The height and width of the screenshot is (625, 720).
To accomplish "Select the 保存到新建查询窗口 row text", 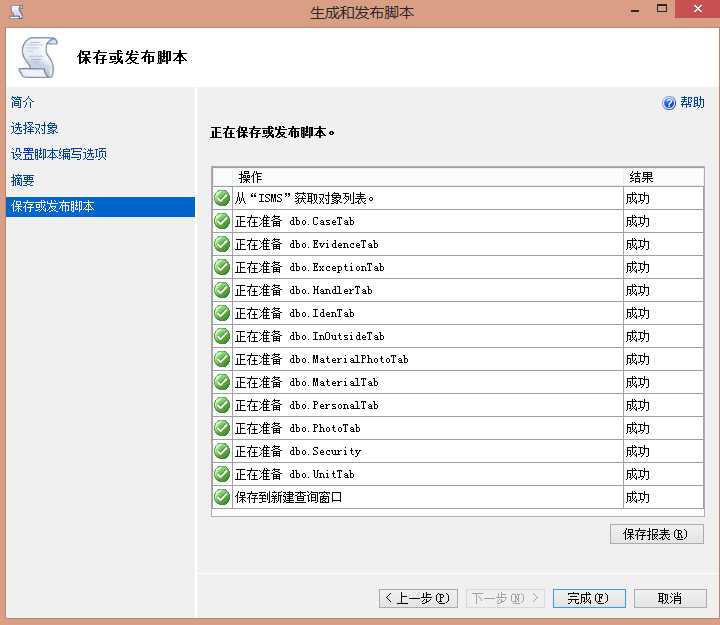I will tap(288, 497).
